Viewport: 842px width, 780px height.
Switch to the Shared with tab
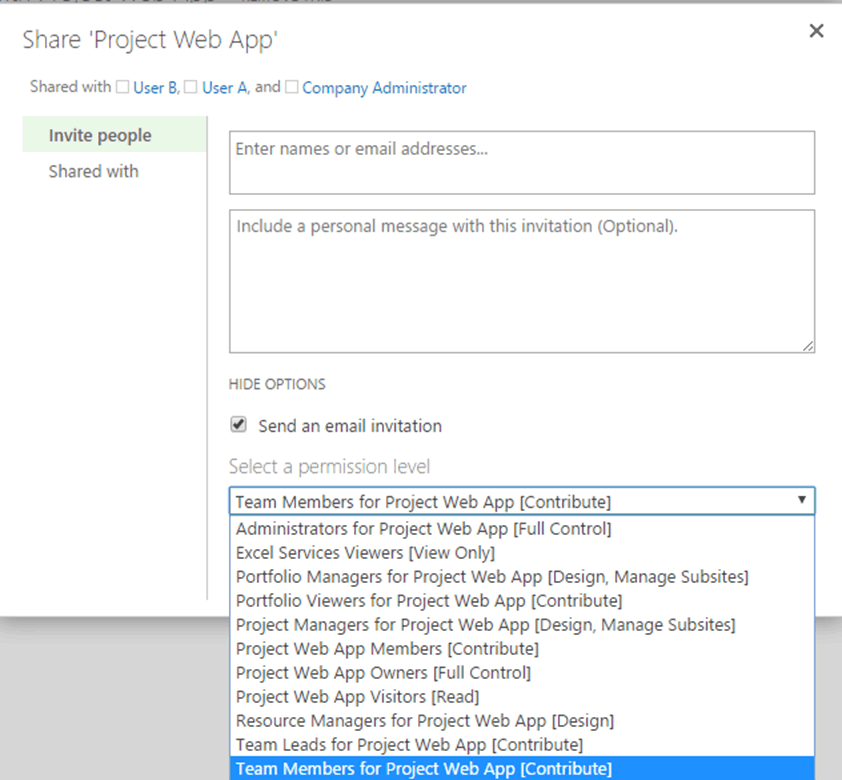coord(93,171)
